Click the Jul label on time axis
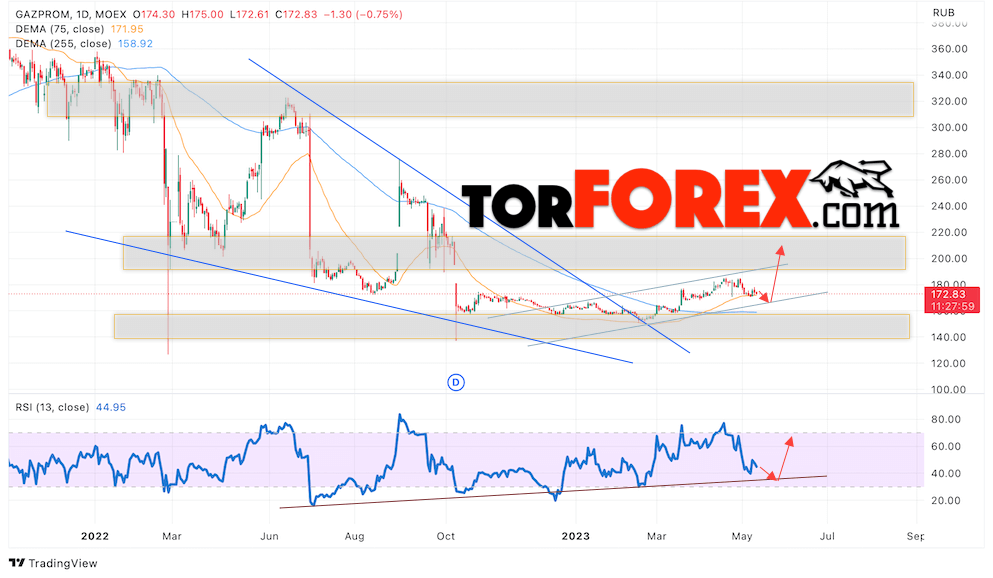Viewport: 993px width, 578px height. coord(827,536)
